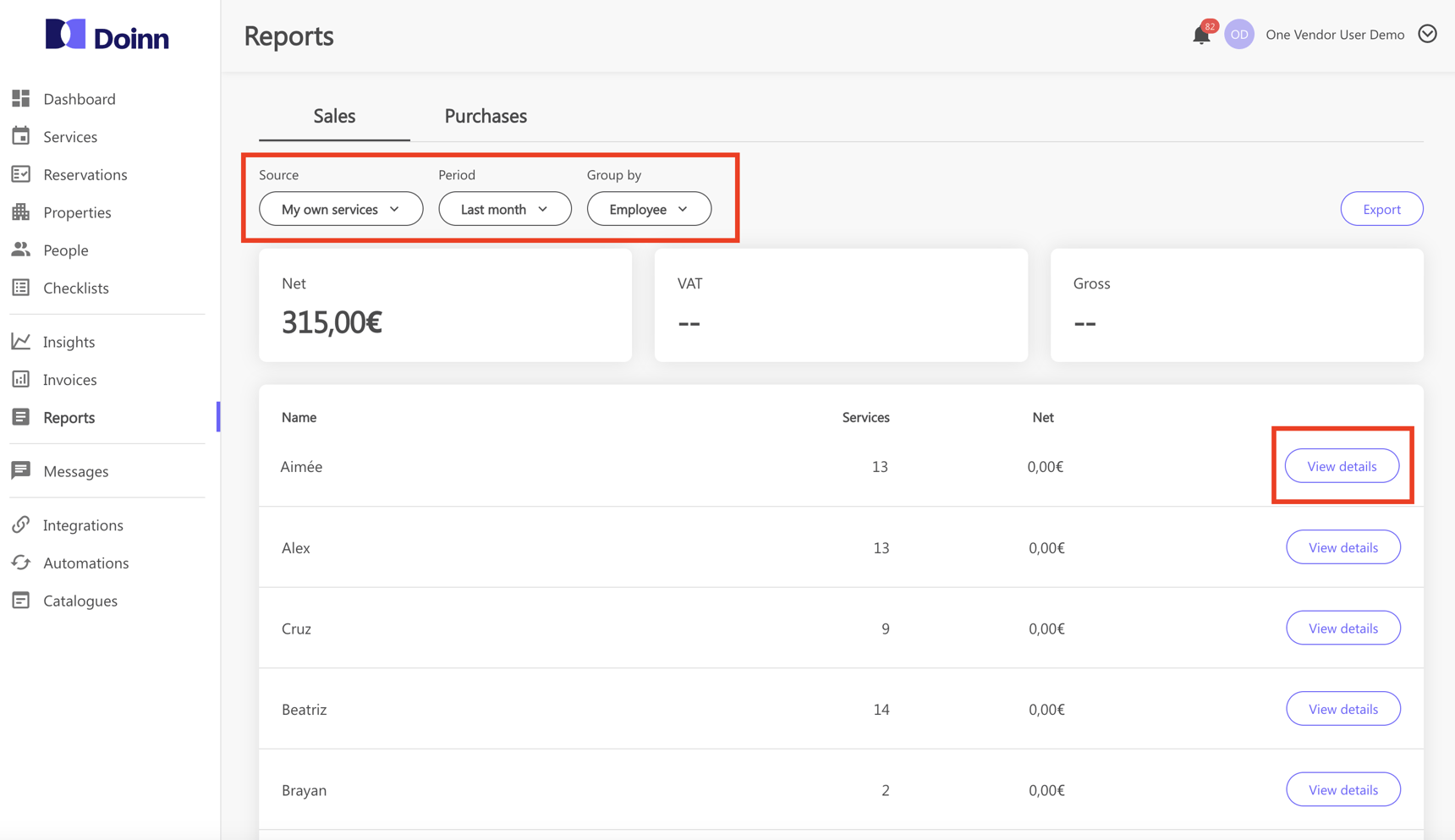Open Dashboard from the sidebar menu
This screenshot has width=1455, height=840.
tap(80, 99)
